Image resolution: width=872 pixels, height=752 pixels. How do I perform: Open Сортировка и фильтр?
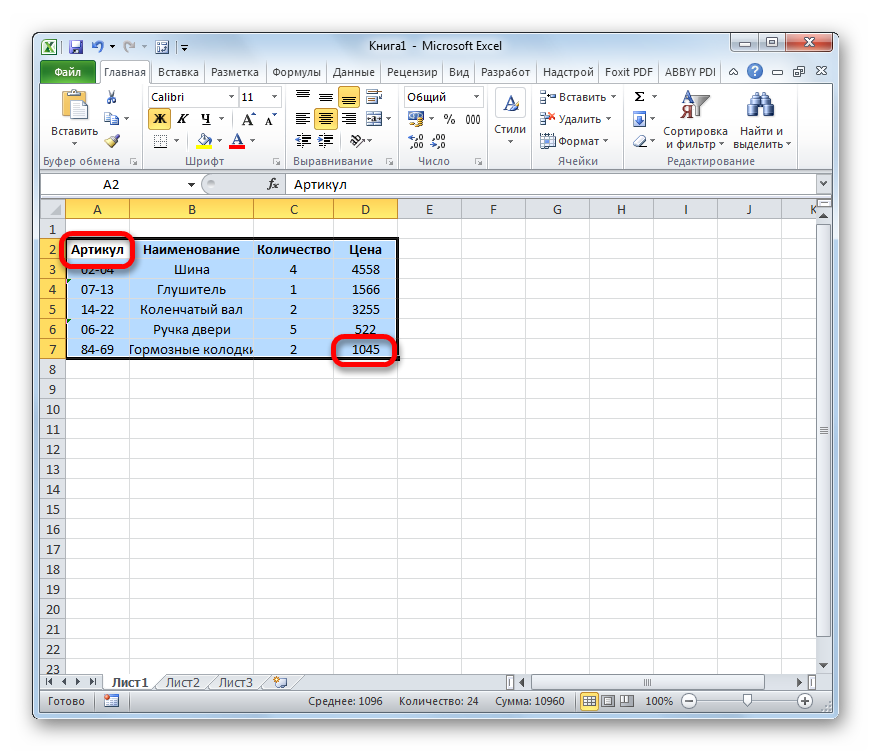(694, 120)
